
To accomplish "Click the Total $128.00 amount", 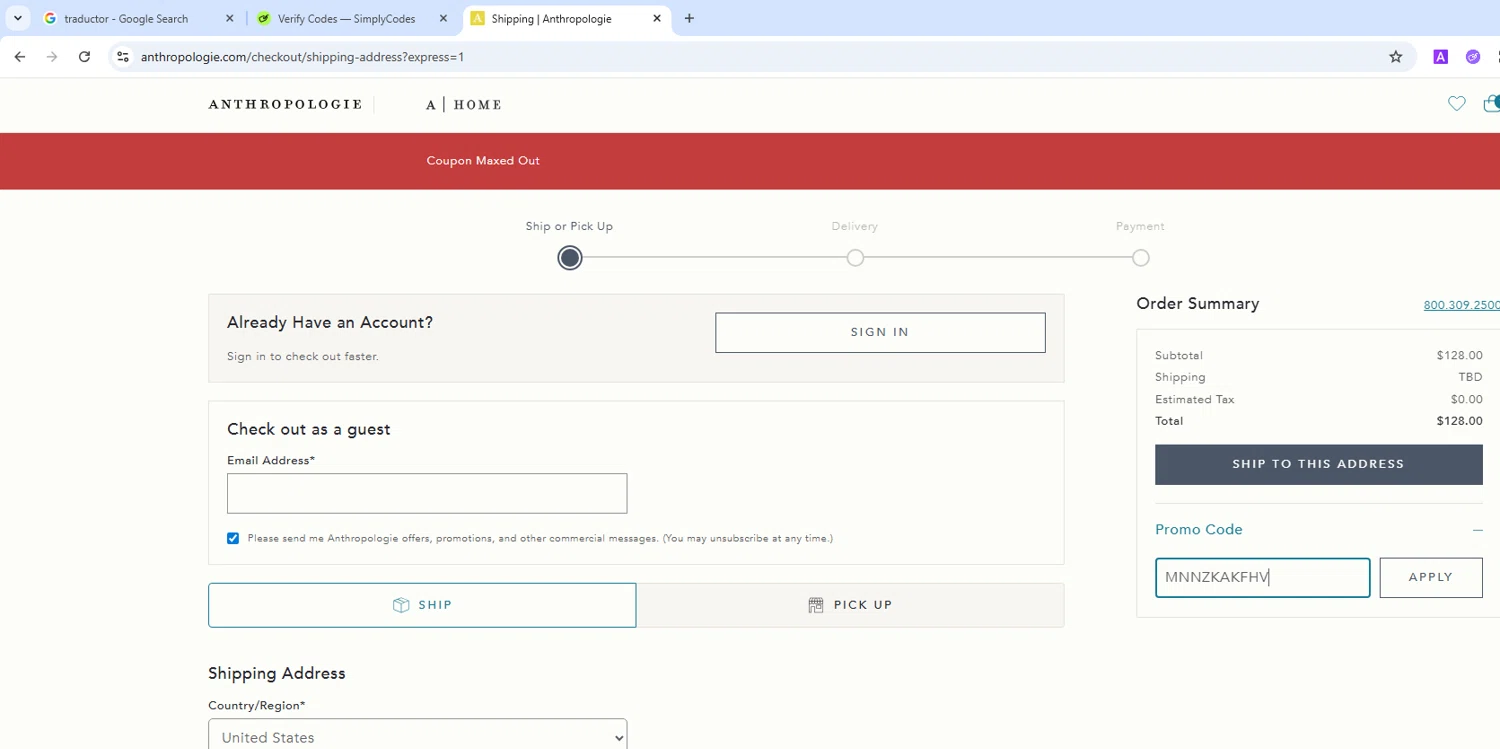I will click(x=1459, y=421).
